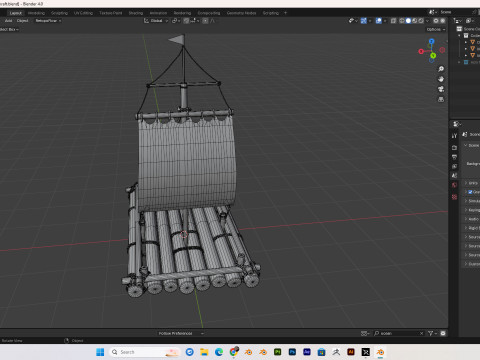Switch to the Shading workspace tab
Image resolution: width=480 pixels, height=360 pixels.
(x=136, y=13)
